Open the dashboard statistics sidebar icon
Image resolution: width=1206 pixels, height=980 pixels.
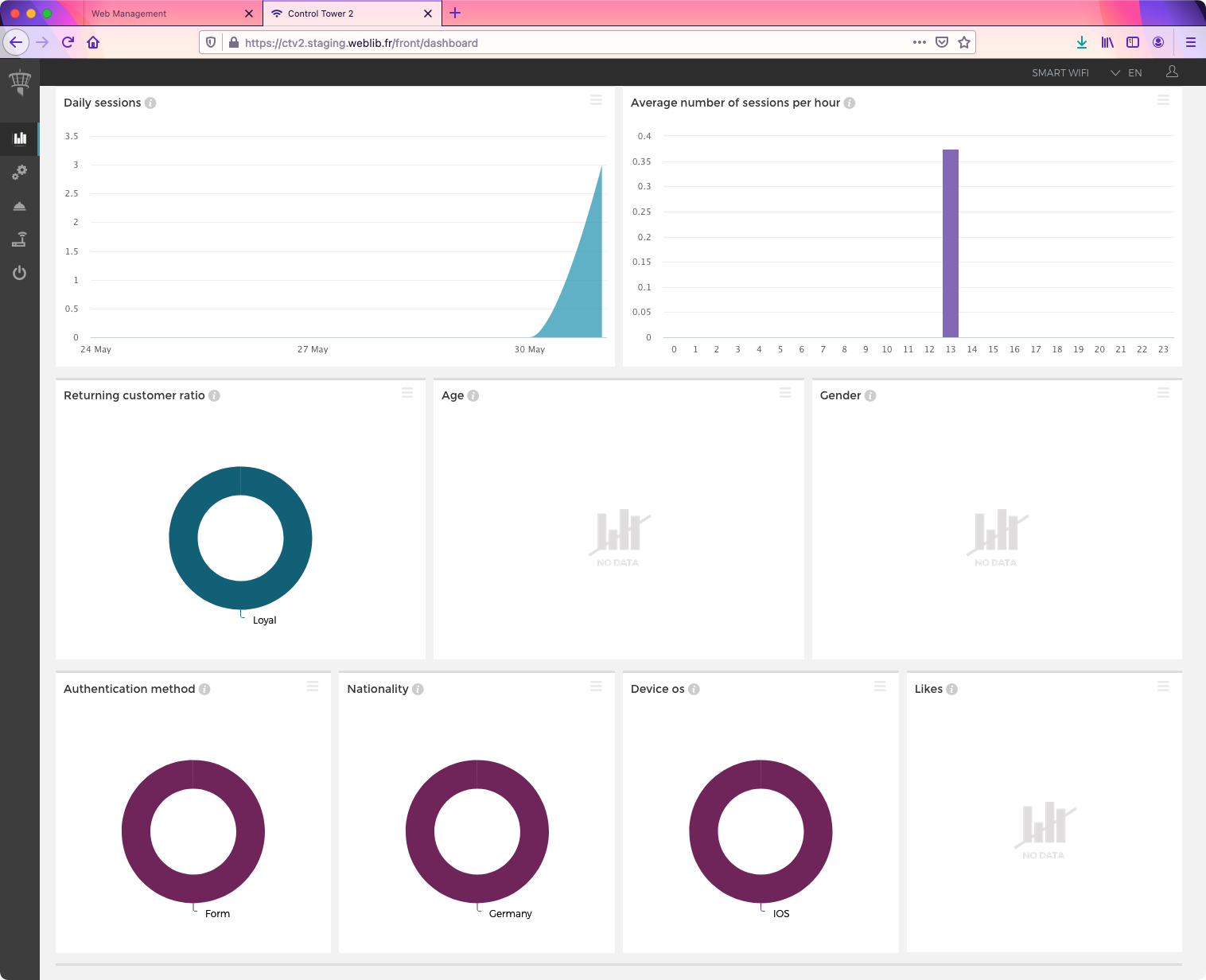[x=20, y=138]
